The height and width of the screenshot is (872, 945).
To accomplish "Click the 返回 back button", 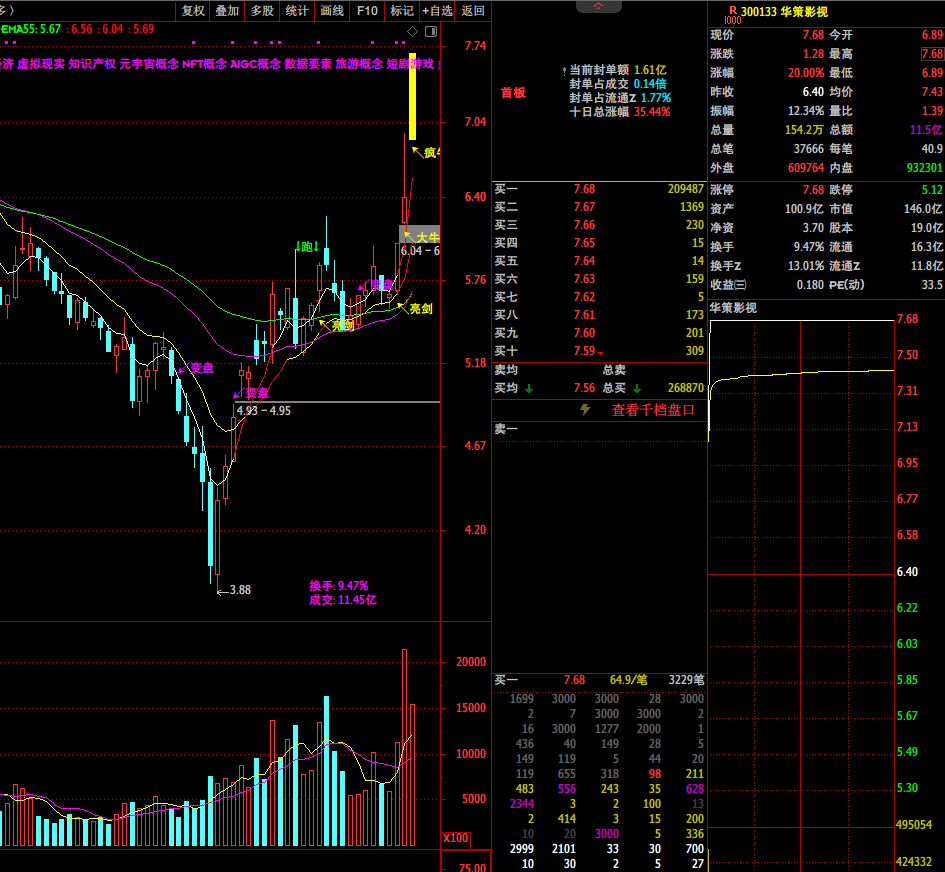I will click(x=473, y=11).
